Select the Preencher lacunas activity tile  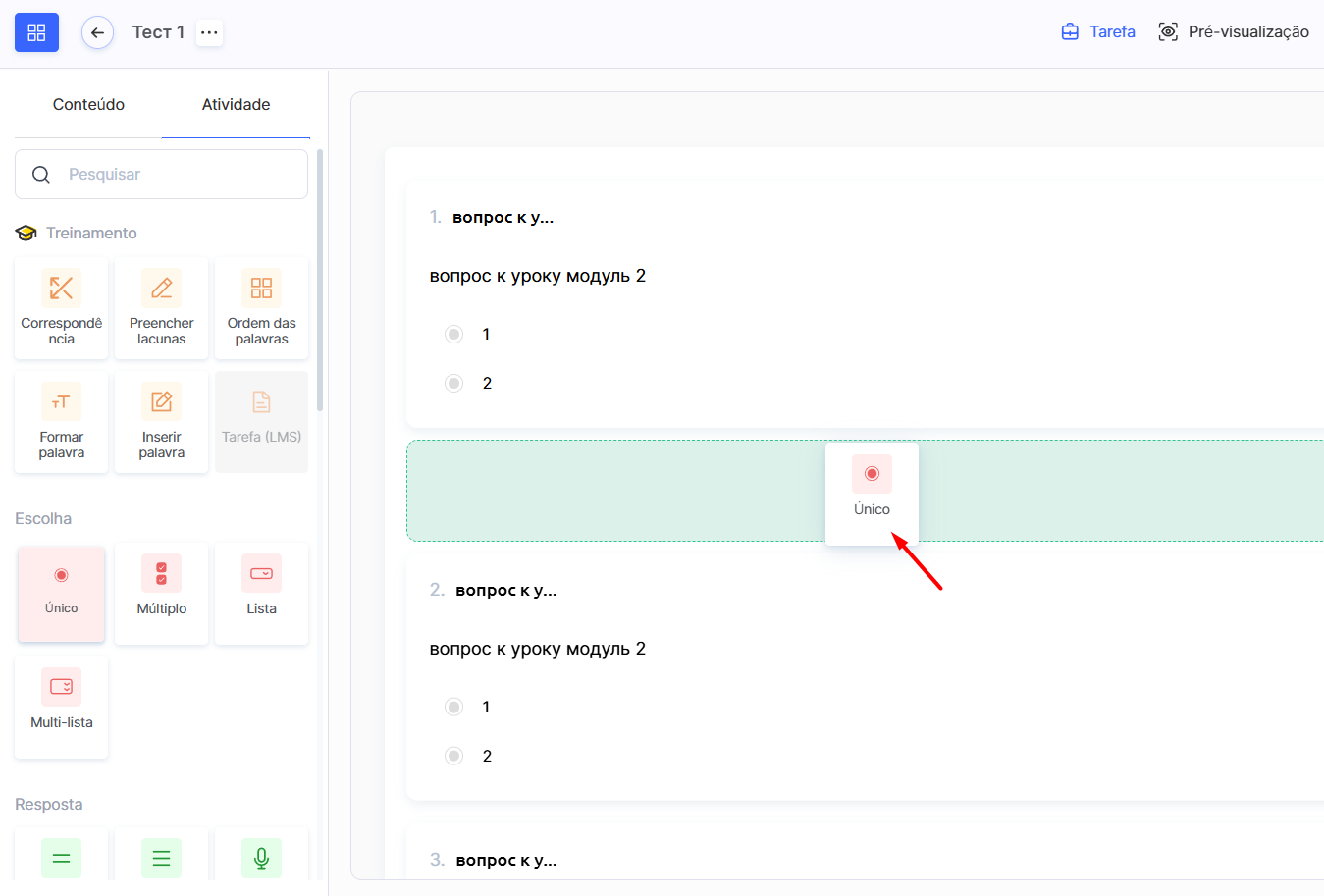point(162,308)
